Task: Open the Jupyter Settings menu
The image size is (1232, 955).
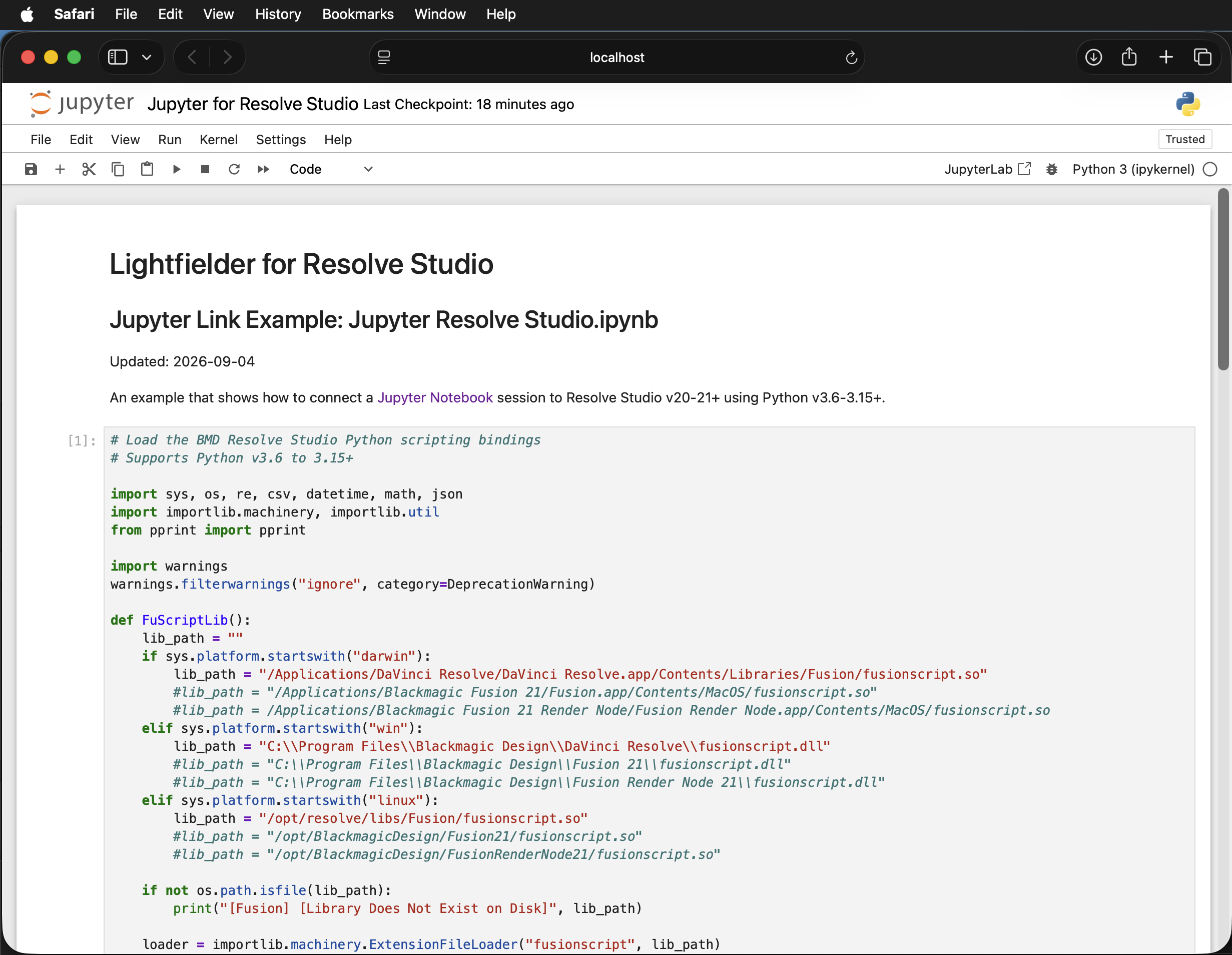Action: (281, 139)
